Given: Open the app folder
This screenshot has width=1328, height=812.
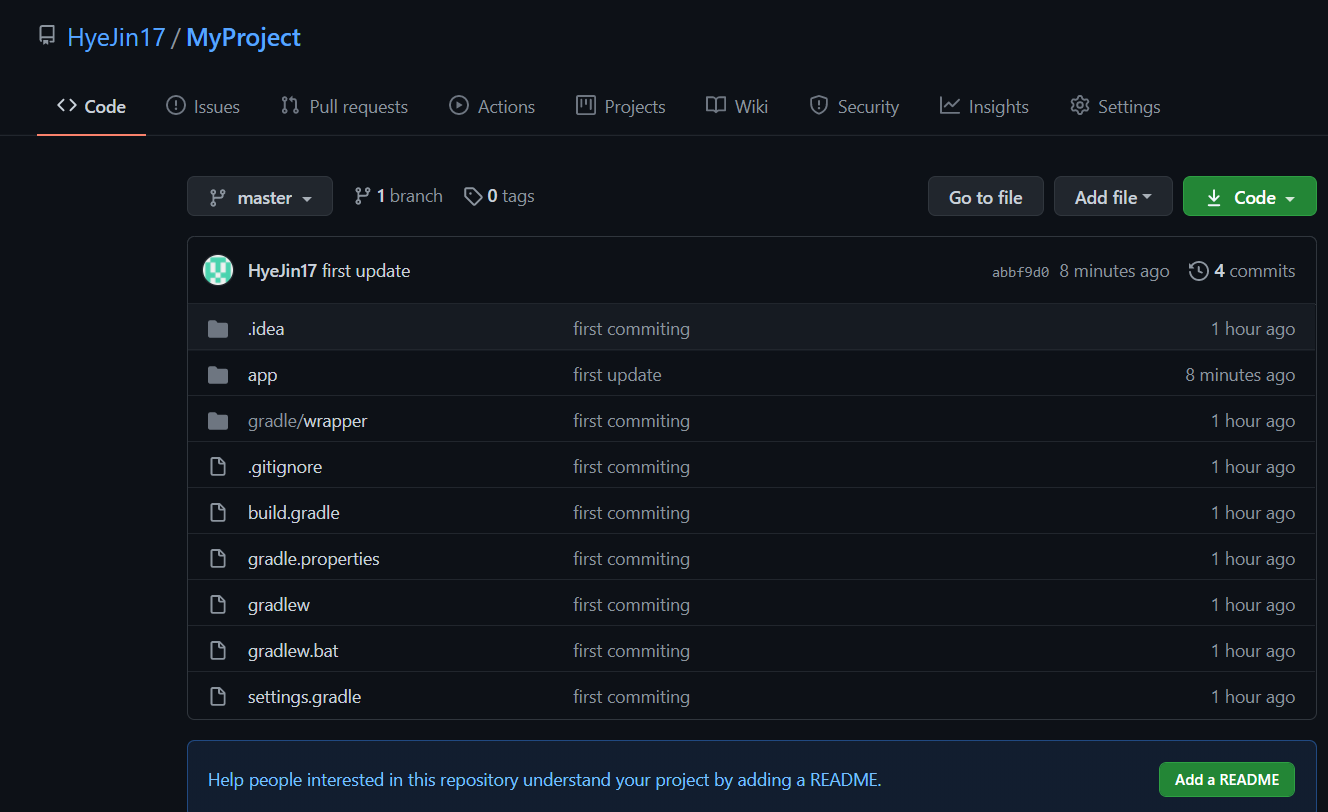Looking at the screenshot, I should pos(263,375).
